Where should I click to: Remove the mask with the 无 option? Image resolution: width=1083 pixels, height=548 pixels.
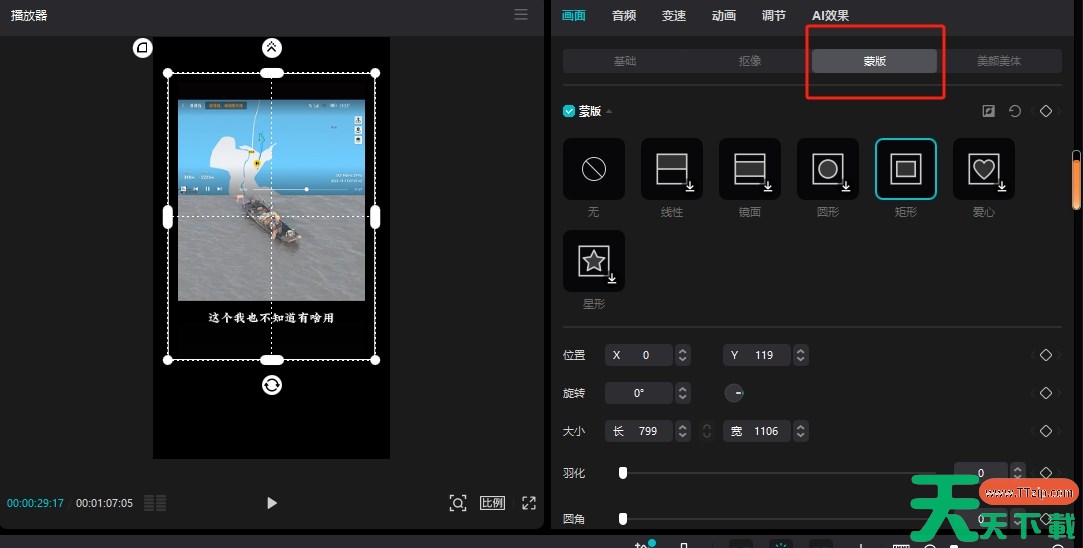coord(593,169)
